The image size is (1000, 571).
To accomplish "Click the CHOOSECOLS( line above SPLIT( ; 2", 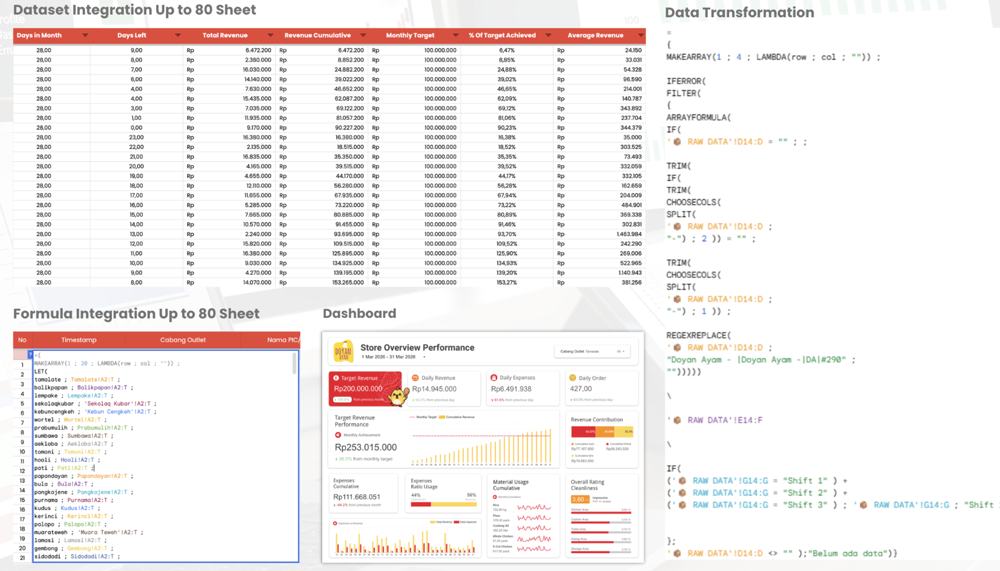I will click(694, 202).
